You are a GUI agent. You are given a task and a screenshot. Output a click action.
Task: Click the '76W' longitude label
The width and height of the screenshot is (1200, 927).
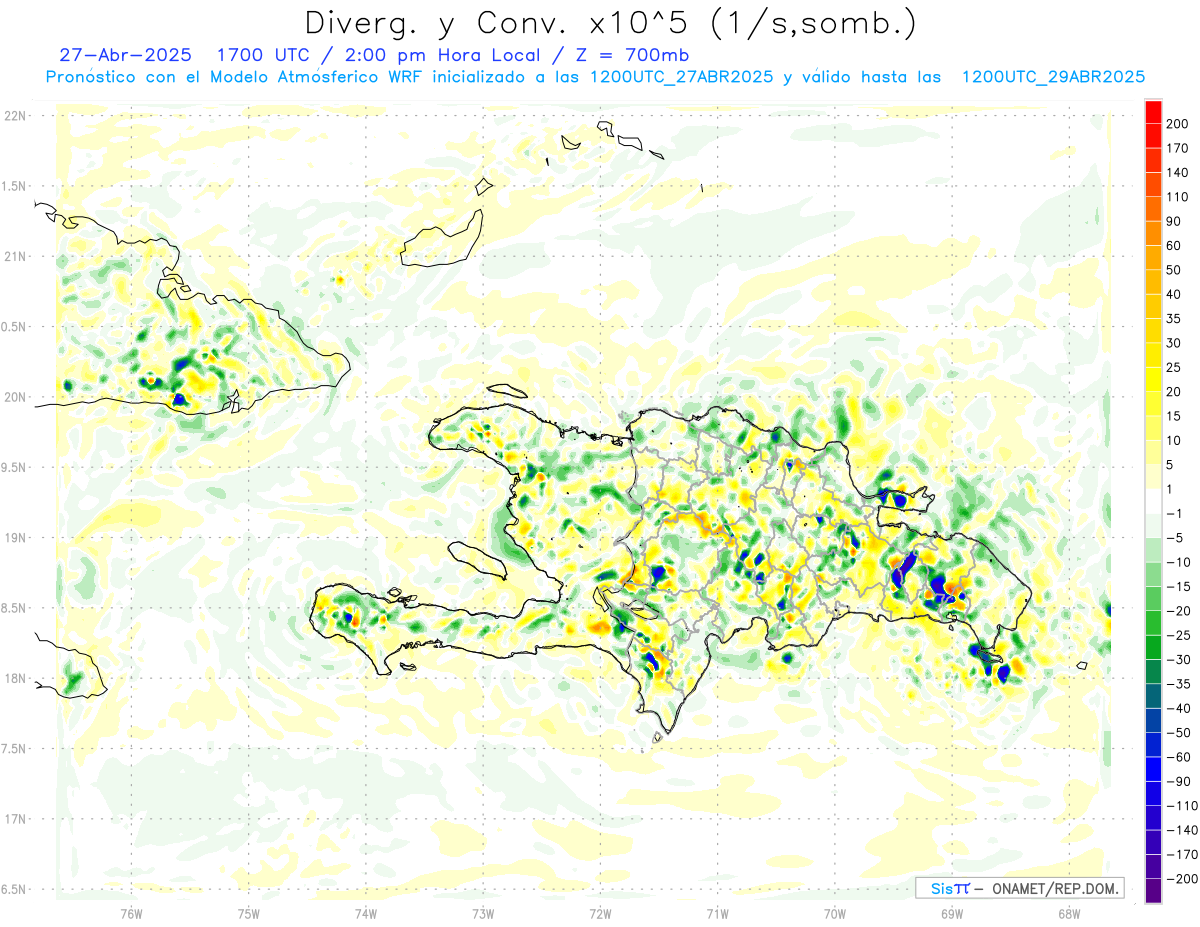point(131,913)
